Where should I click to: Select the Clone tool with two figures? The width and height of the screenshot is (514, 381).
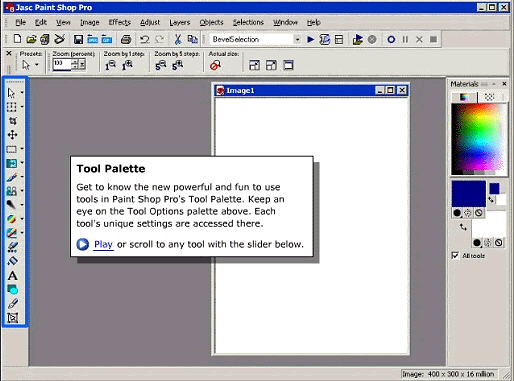[12, 191]
